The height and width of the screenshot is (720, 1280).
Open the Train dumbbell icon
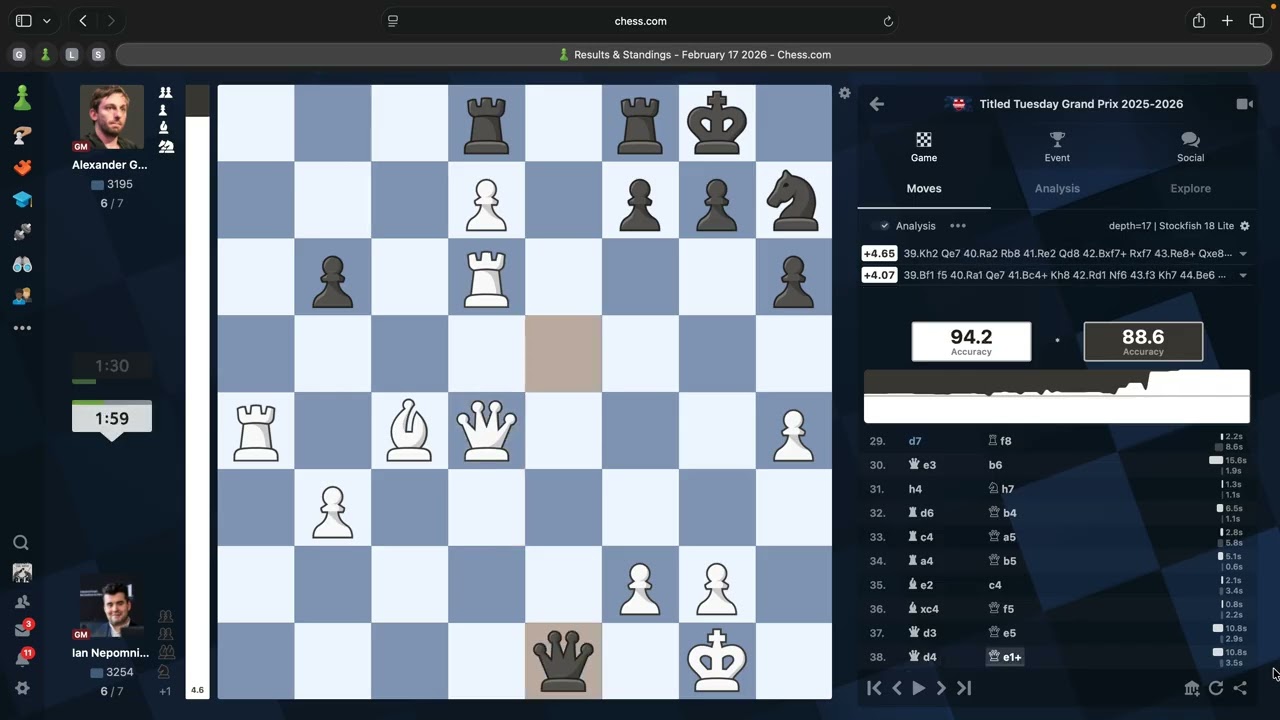tap(22, 232)
